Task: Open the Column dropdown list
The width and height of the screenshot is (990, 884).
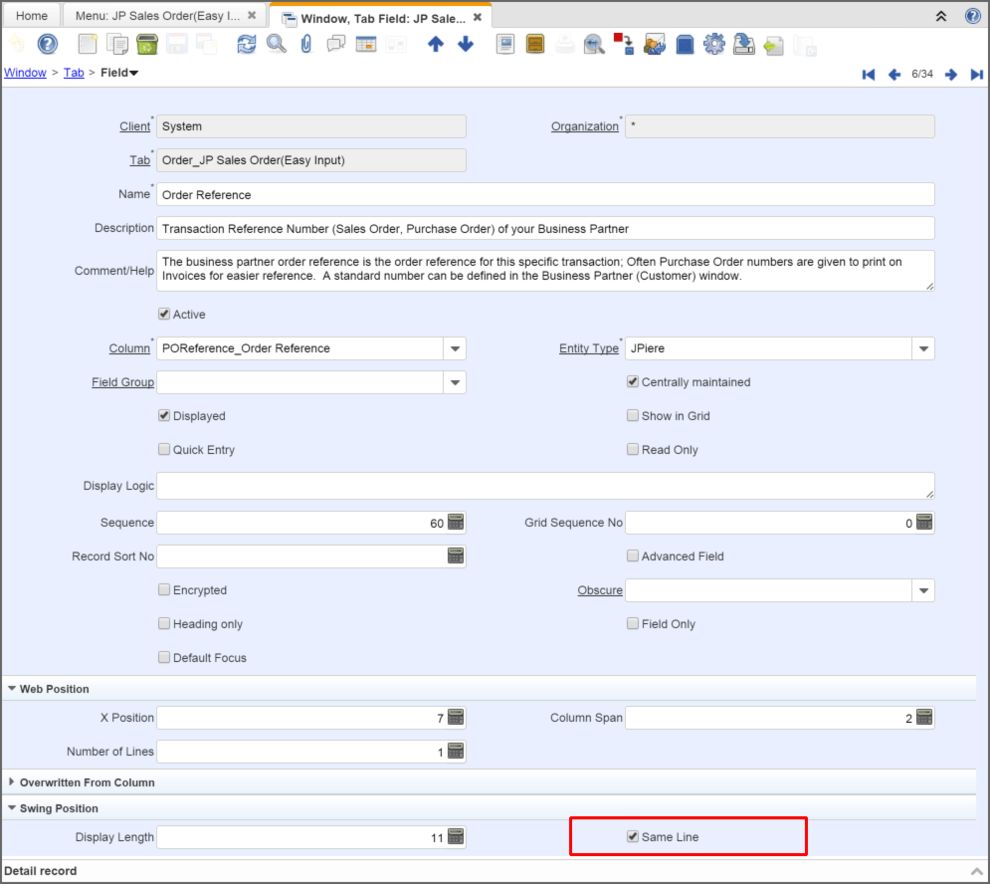Action: click(x=455, y=349)
